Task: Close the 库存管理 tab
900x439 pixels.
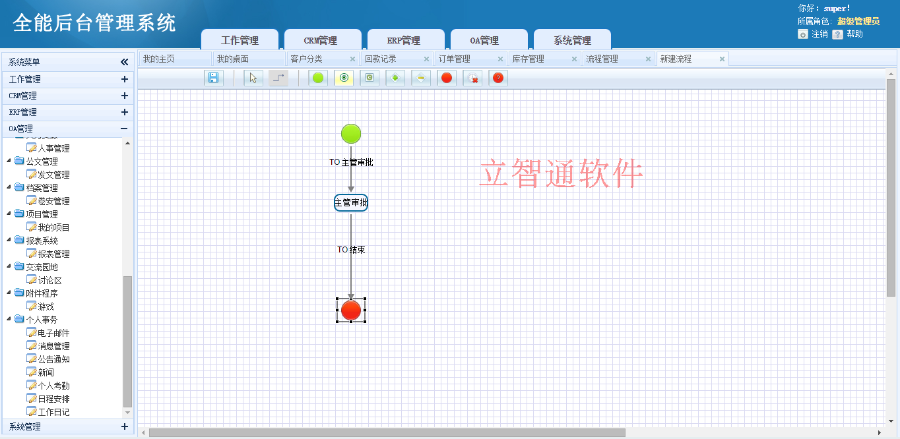Action: tap(574, 59)
